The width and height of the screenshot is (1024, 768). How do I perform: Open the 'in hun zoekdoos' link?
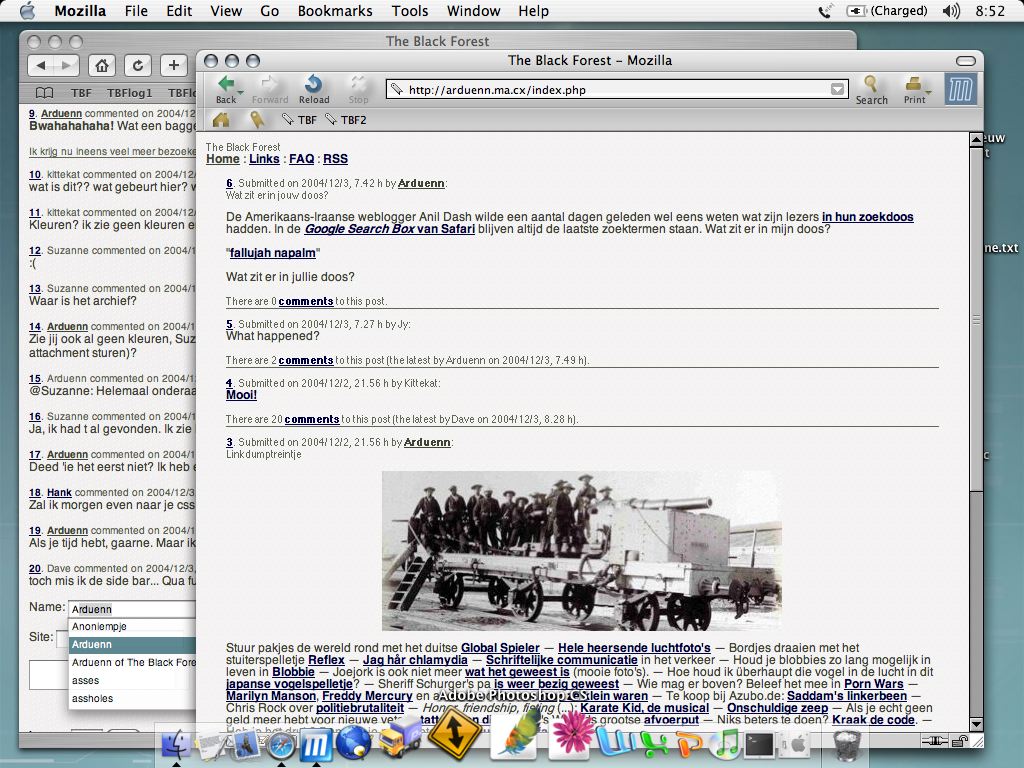pyautogui.click(x=867, y=217)
